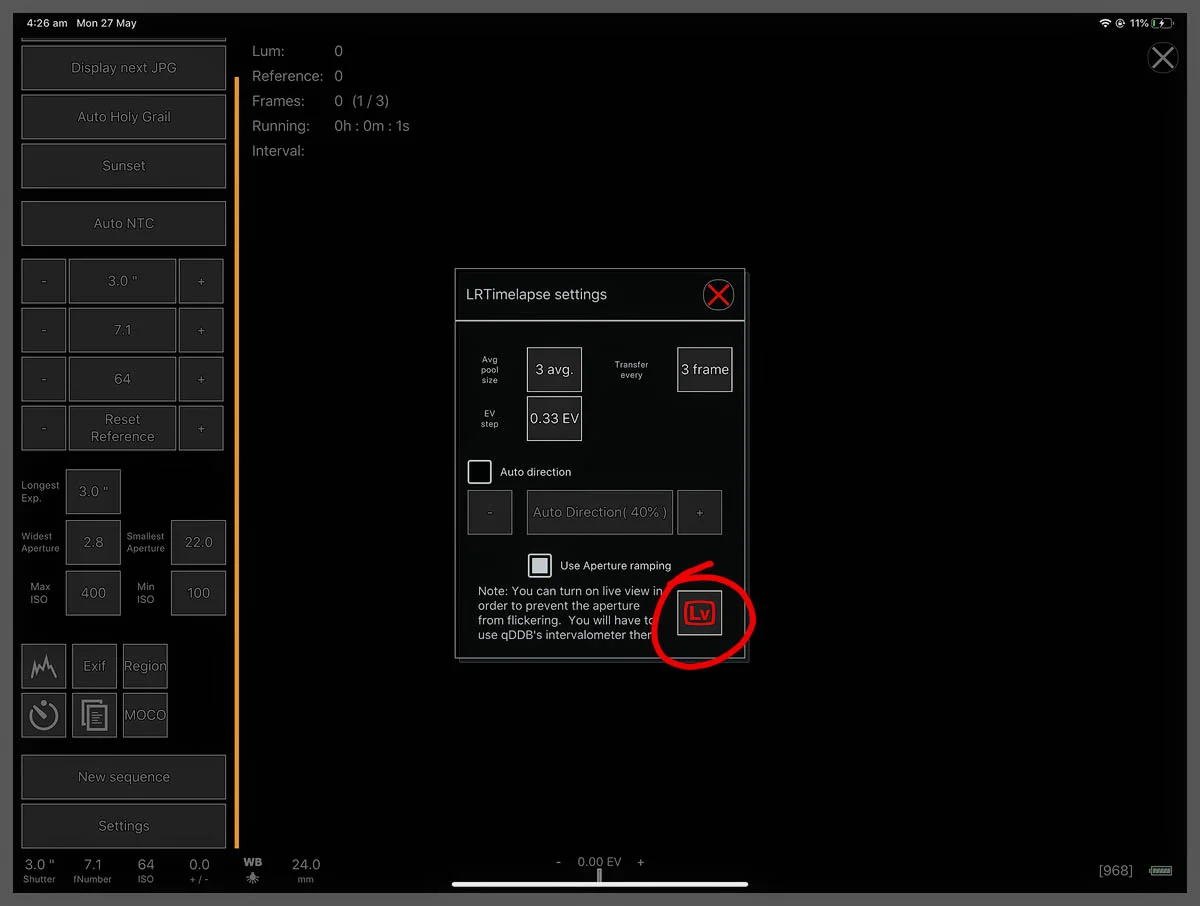
Task: Select the Region tool
Action: tap(145, 666)
